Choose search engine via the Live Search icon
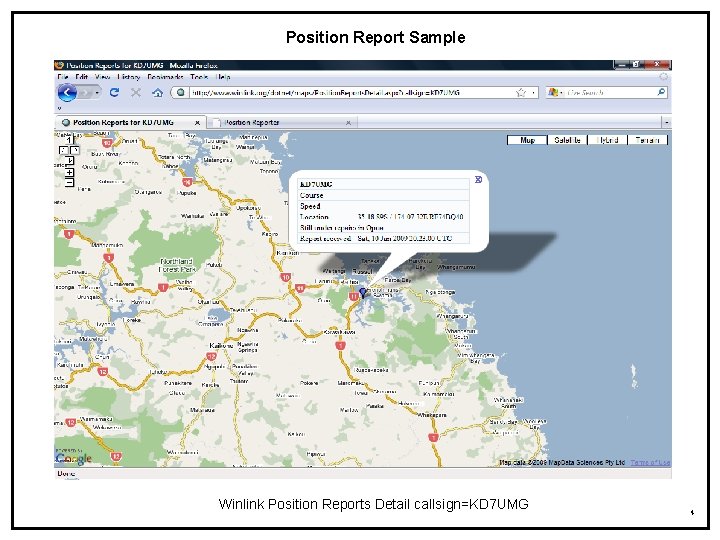720x540 pixels. tap(555, 93)
